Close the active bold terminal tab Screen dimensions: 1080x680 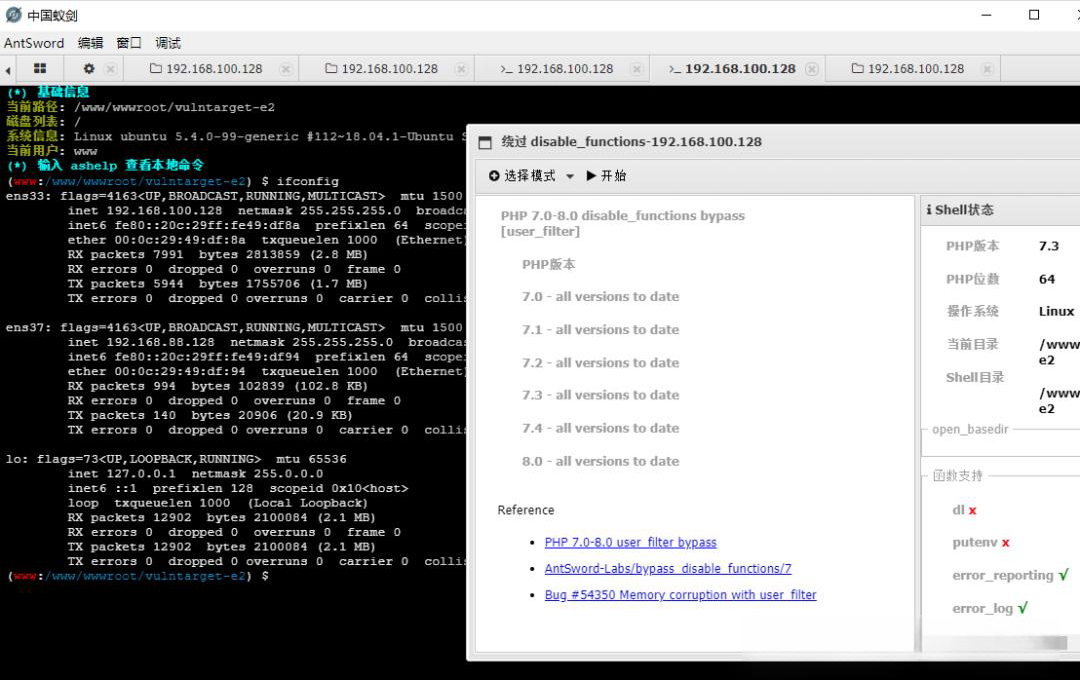click(x=812, y=69)
